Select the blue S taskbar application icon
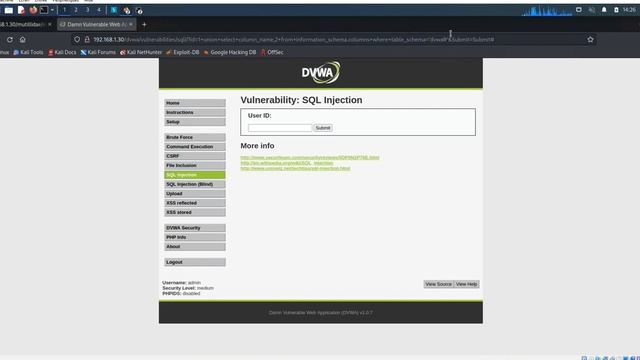Image resolution: width=640 pixels, height=360 pixels. [114, 10]
